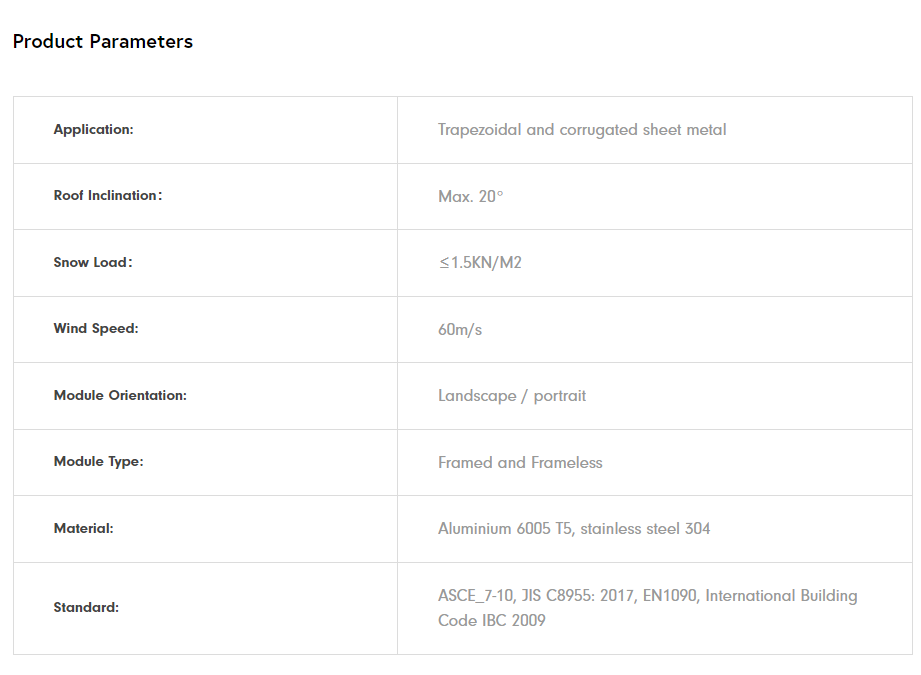Select the Material label
Screen dimensions: 921x675
(x=83, y=529)
